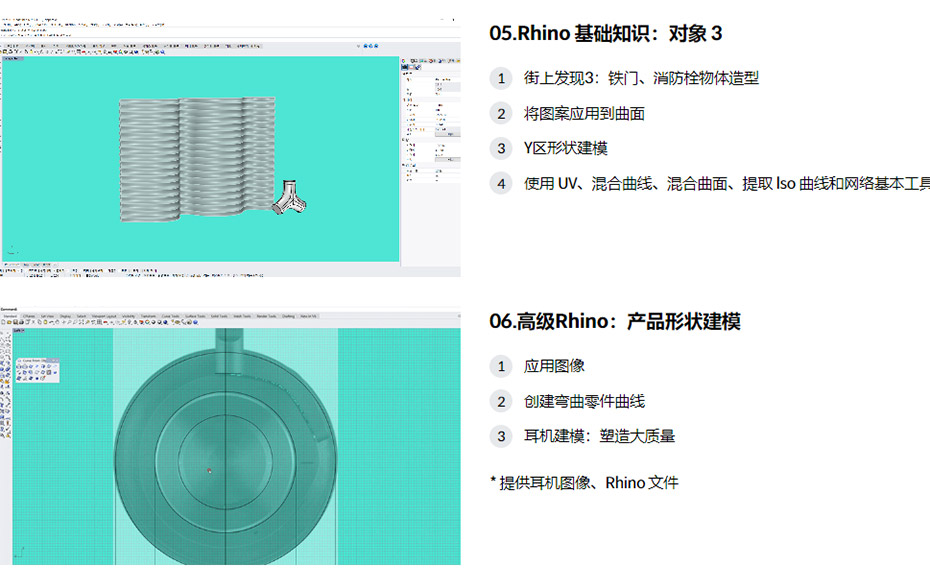Select the line "将图案应用到曲面"

[584, 113]
